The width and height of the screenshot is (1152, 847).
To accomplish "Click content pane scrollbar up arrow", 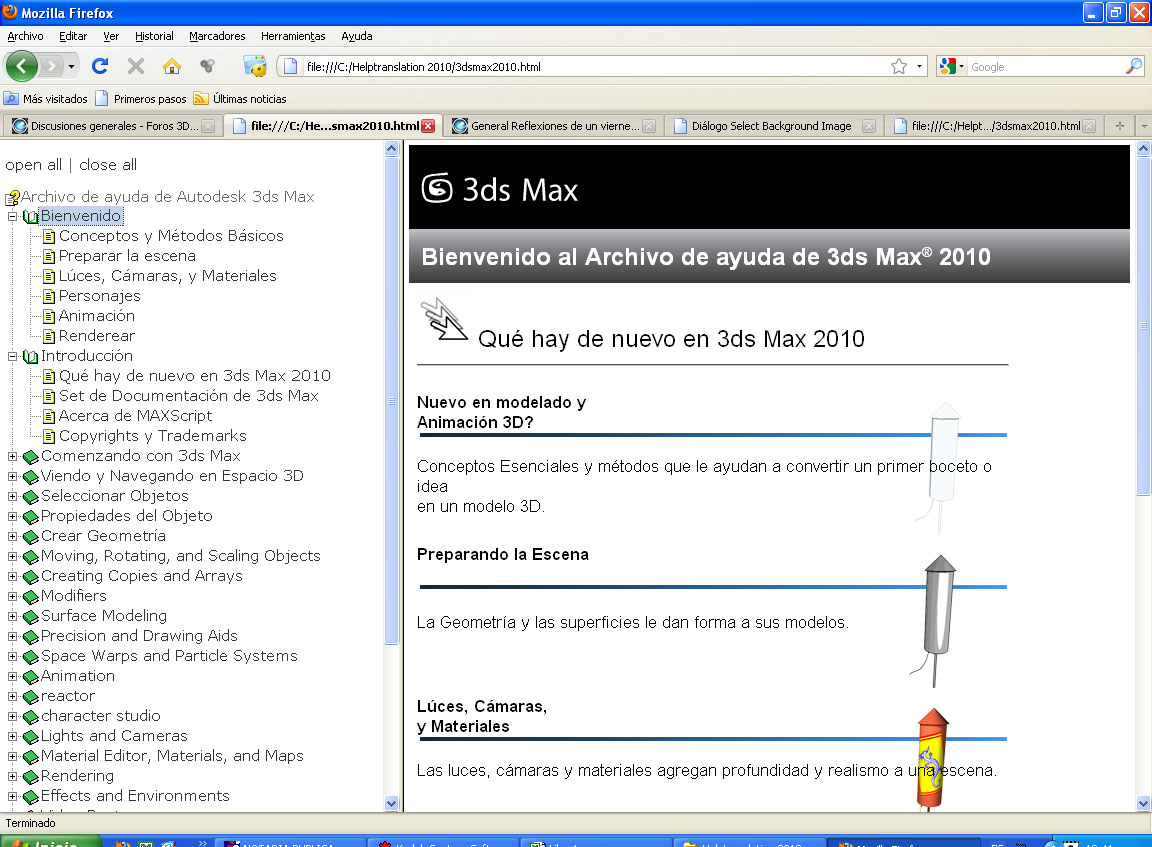I will [x=1143, y=148].
